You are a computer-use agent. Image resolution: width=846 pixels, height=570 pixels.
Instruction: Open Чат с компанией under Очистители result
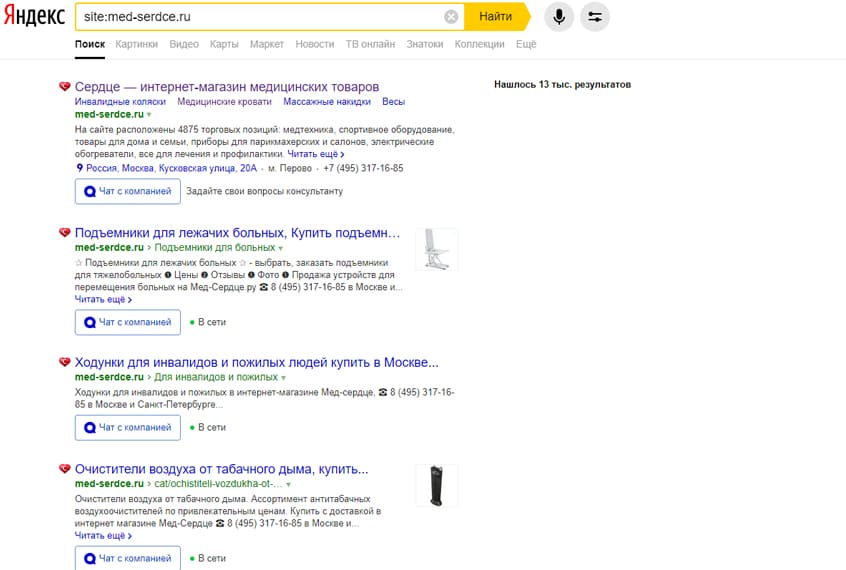coord(128,558)
